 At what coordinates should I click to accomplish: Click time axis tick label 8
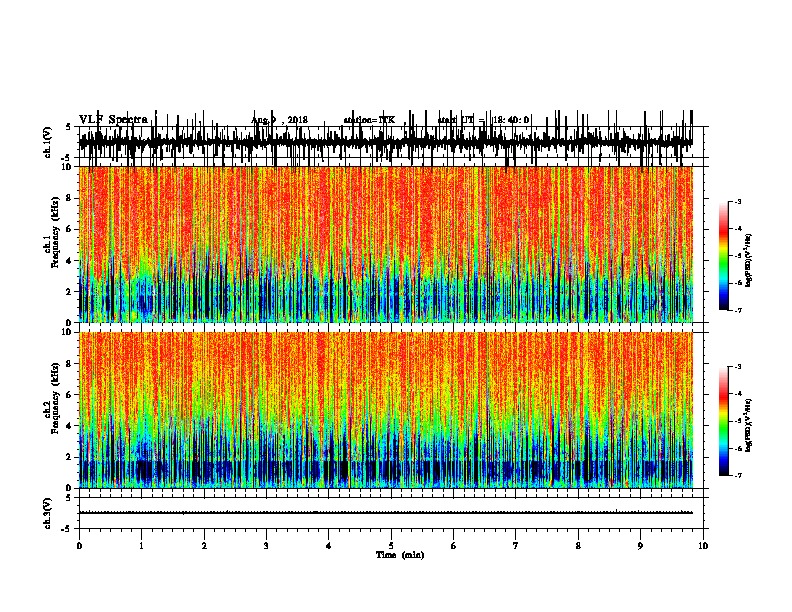click(x=578, y=546)
